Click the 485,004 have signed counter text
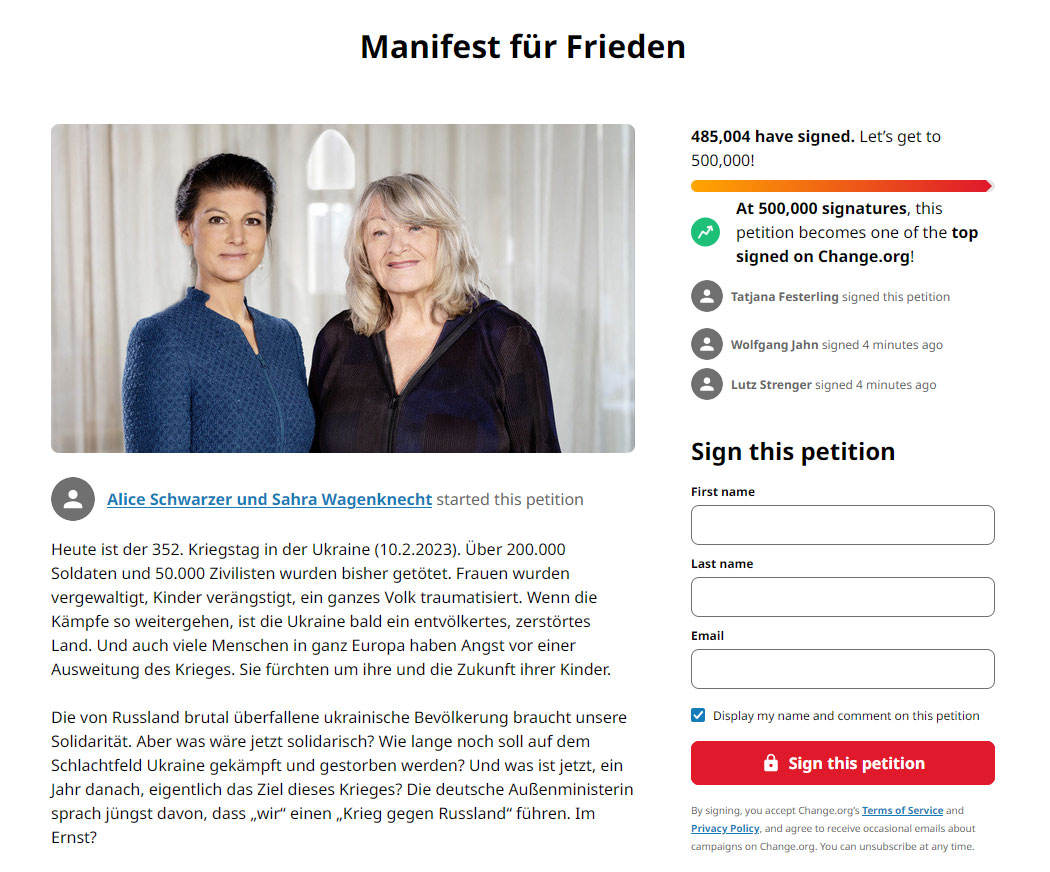1050x872 pixels. [772, 137]
